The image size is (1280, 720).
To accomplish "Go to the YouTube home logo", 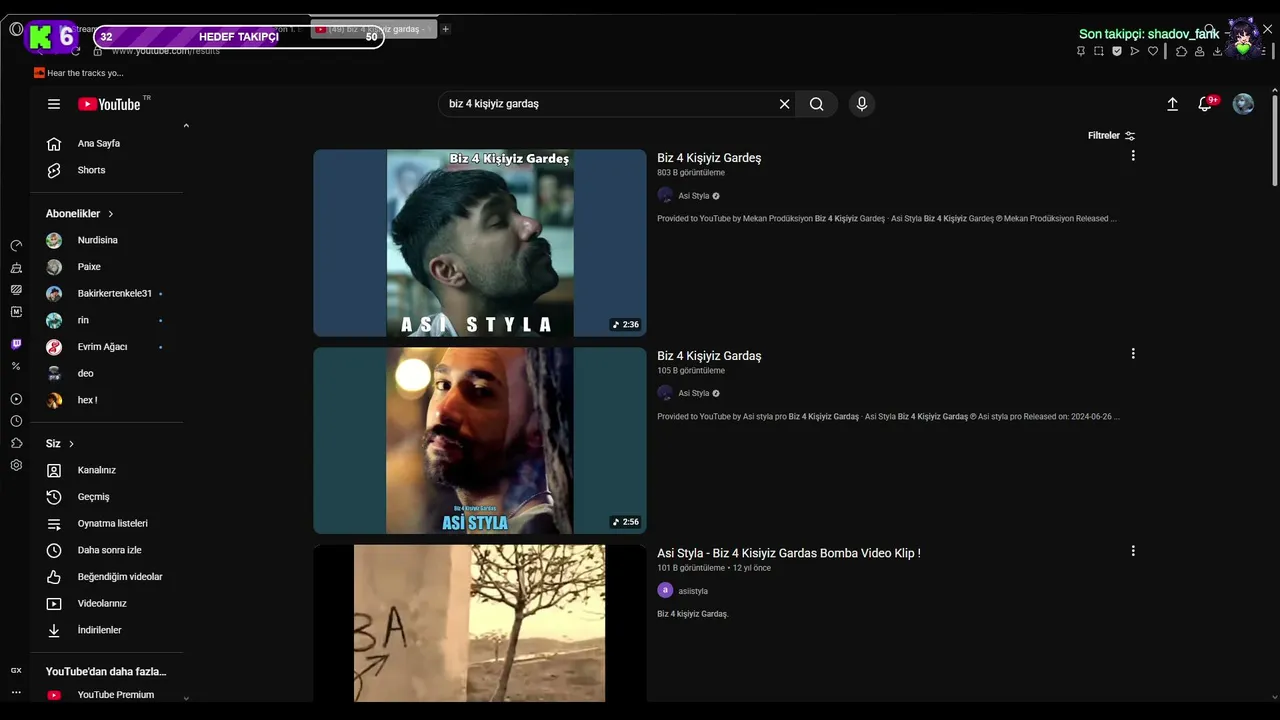I will 110,104.
